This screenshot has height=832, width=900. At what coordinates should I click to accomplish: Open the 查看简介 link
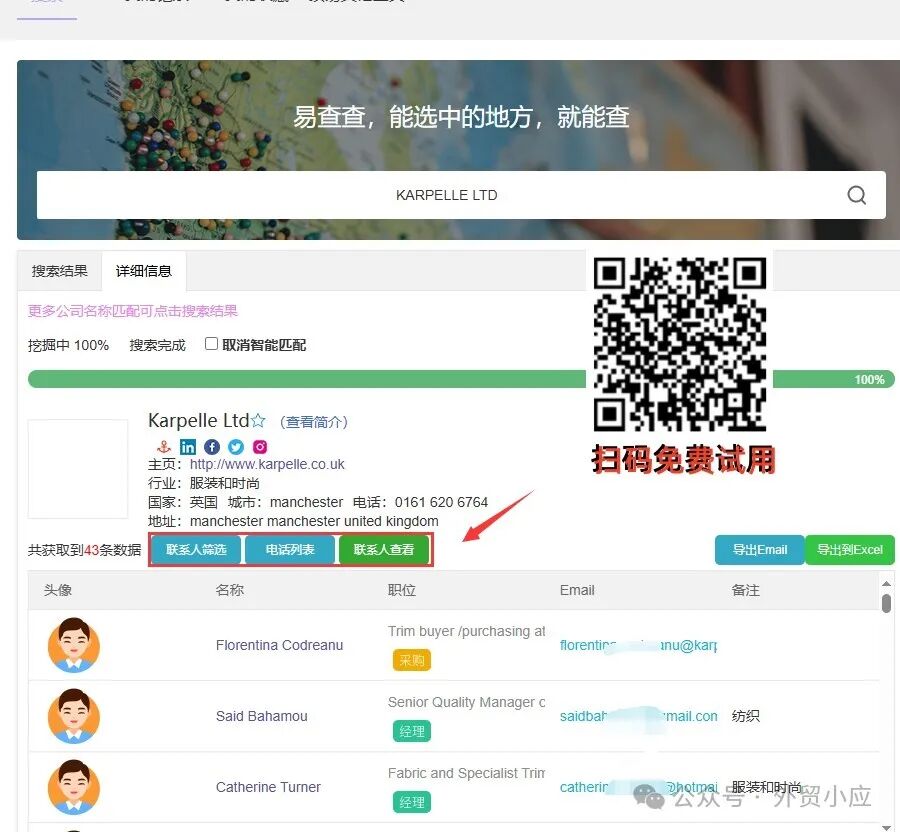(x=313, y=422)
